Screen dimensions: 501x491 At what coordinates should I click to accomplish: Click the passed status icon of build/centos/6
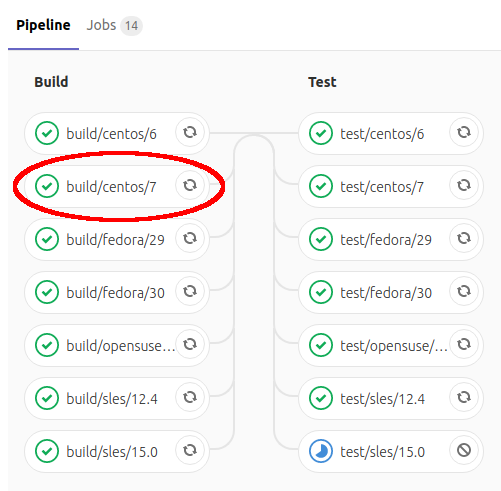47,133
